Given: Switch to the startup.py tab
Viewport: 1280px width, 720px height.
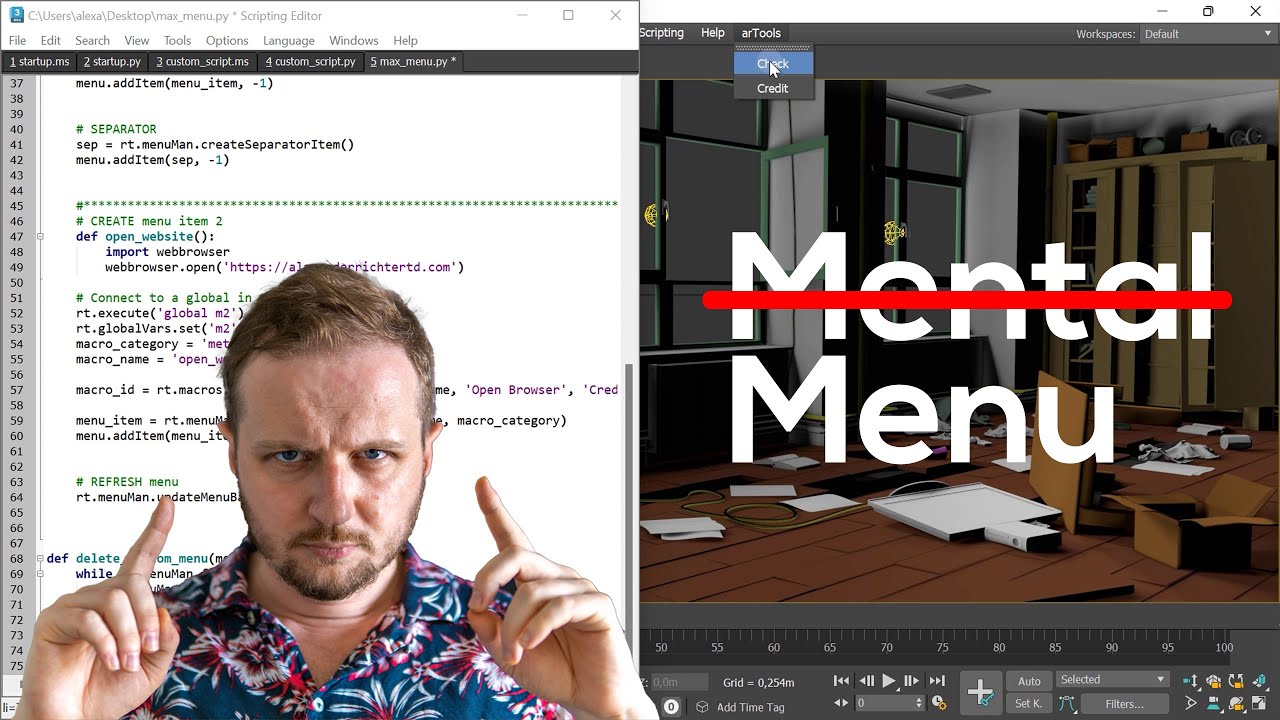Looking at the screenshot, I should coord(112,61).
